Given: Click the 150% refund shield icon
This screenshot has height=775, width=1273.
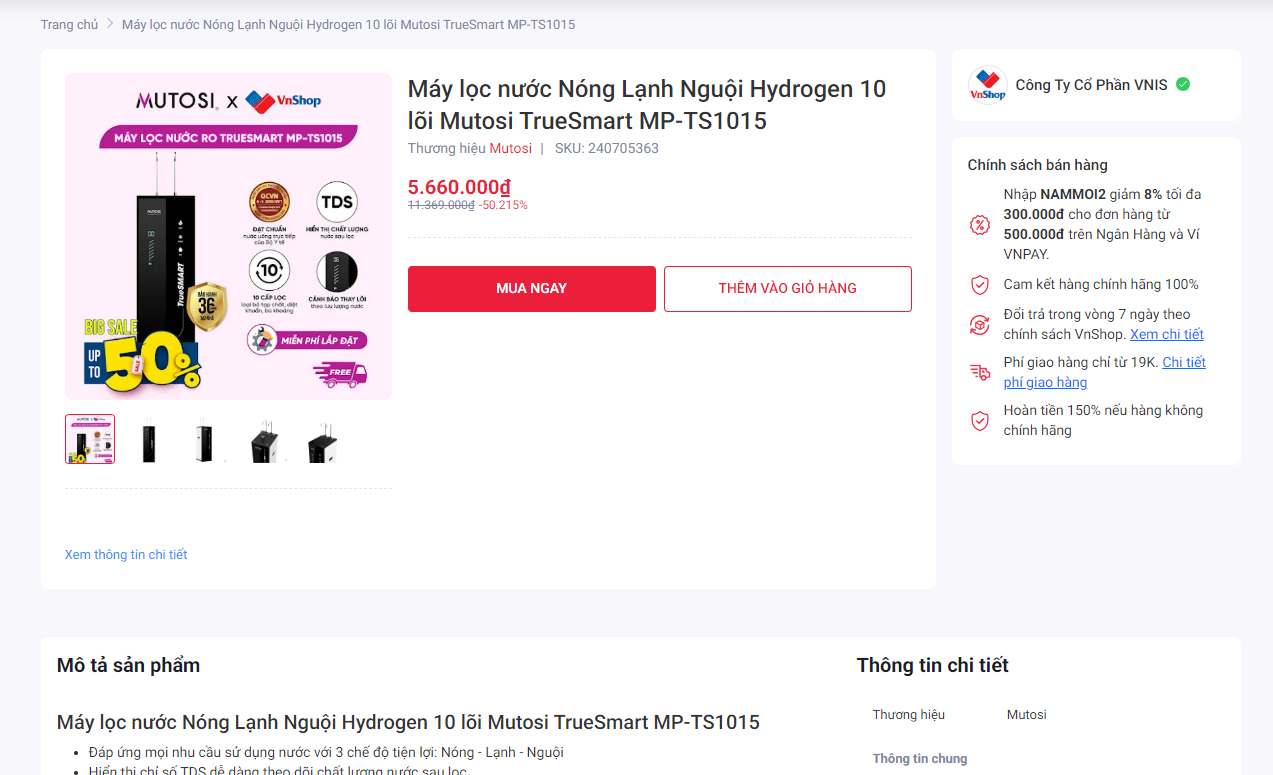Looking at the screenshot, I should pos(980,421).
